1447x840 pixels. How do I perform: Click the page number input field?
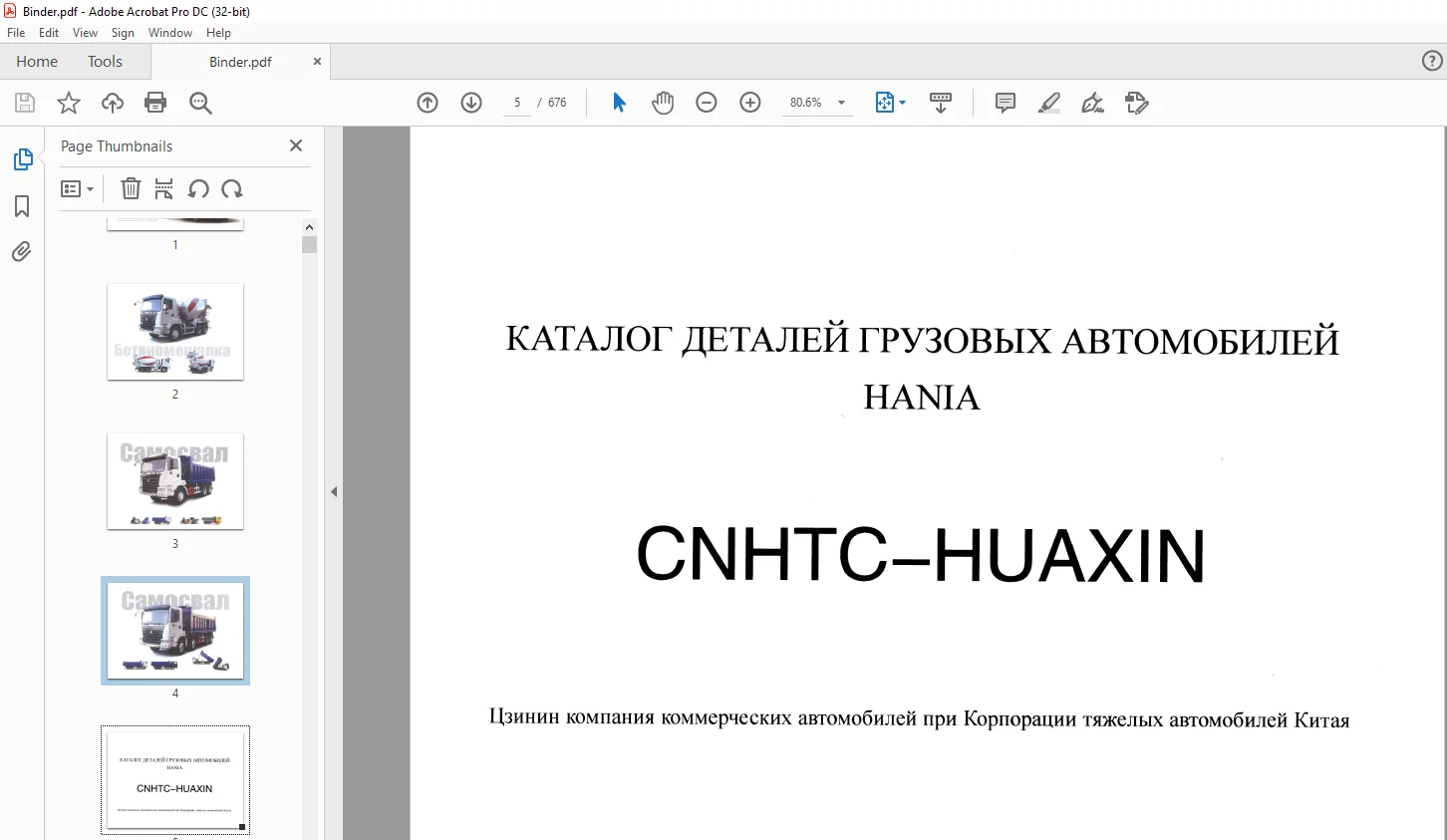pyautogui.click(x=517, y=103)
